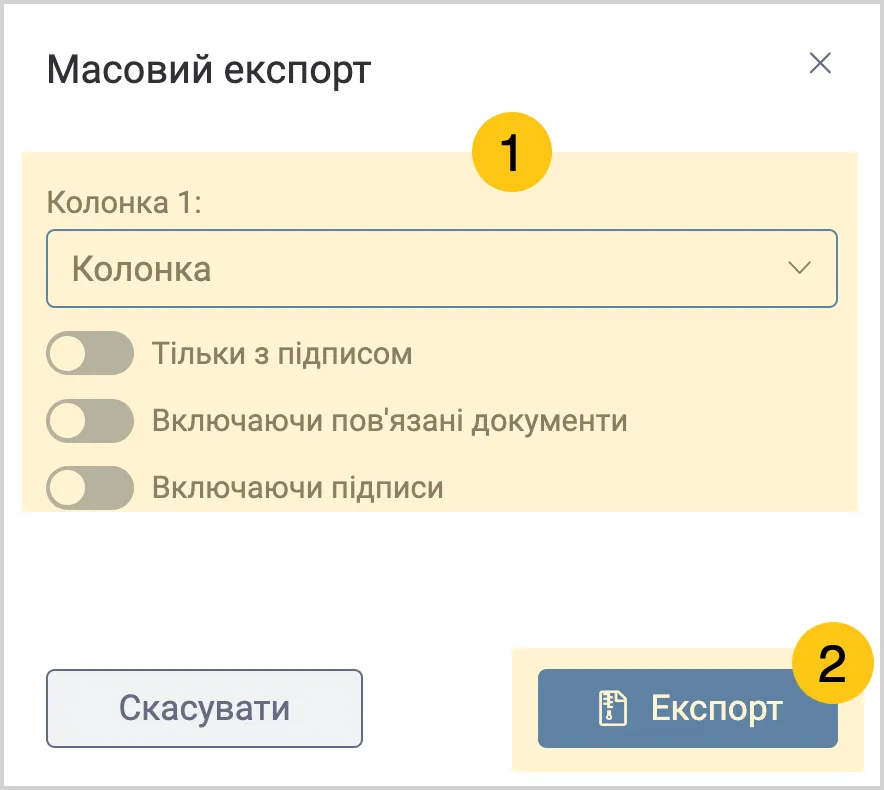This screenshot has width=884, height=790.
Task: Click the Колонка 1: field label
Action: (124, 202)
